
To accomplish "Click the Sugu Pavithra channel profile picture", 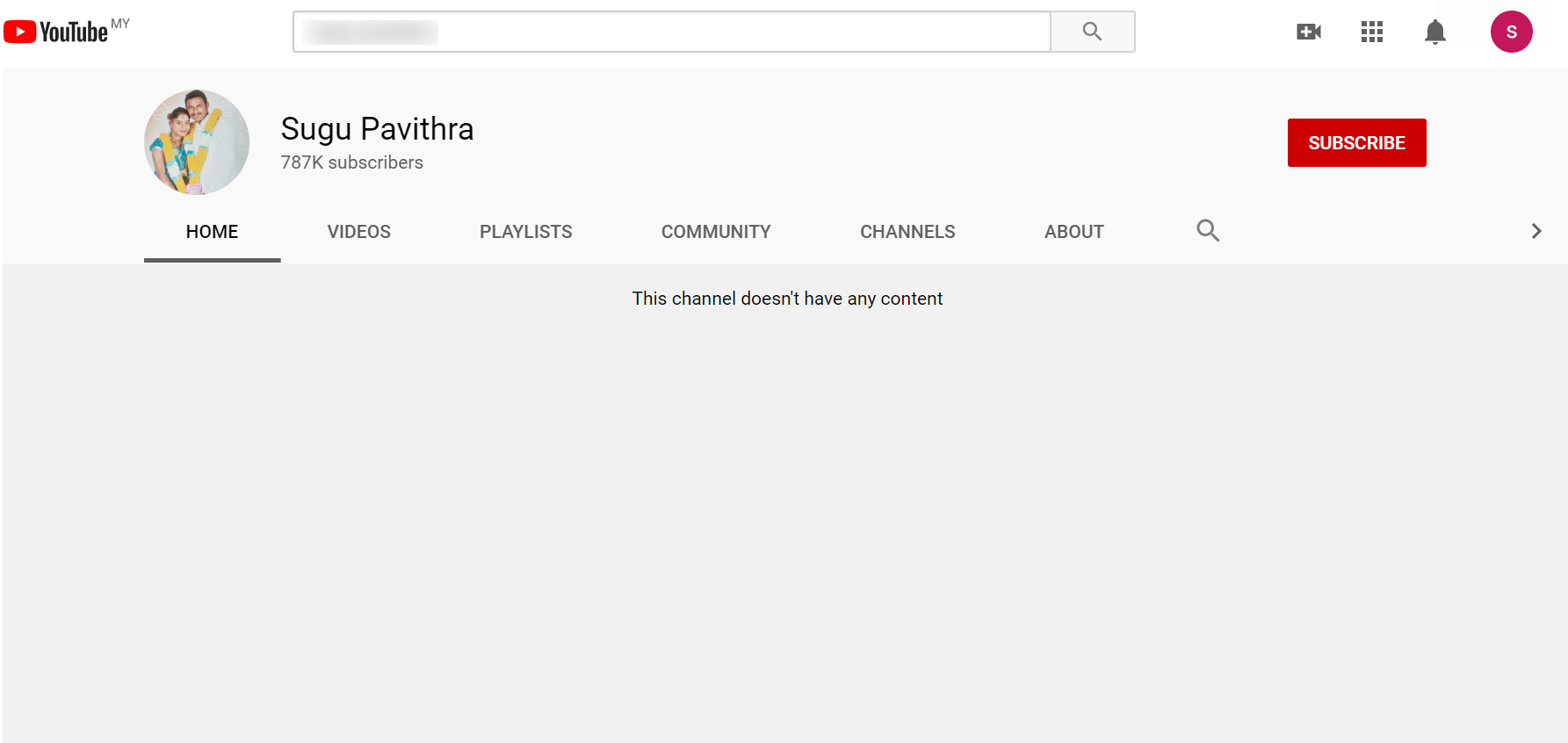I will (197, 142).
